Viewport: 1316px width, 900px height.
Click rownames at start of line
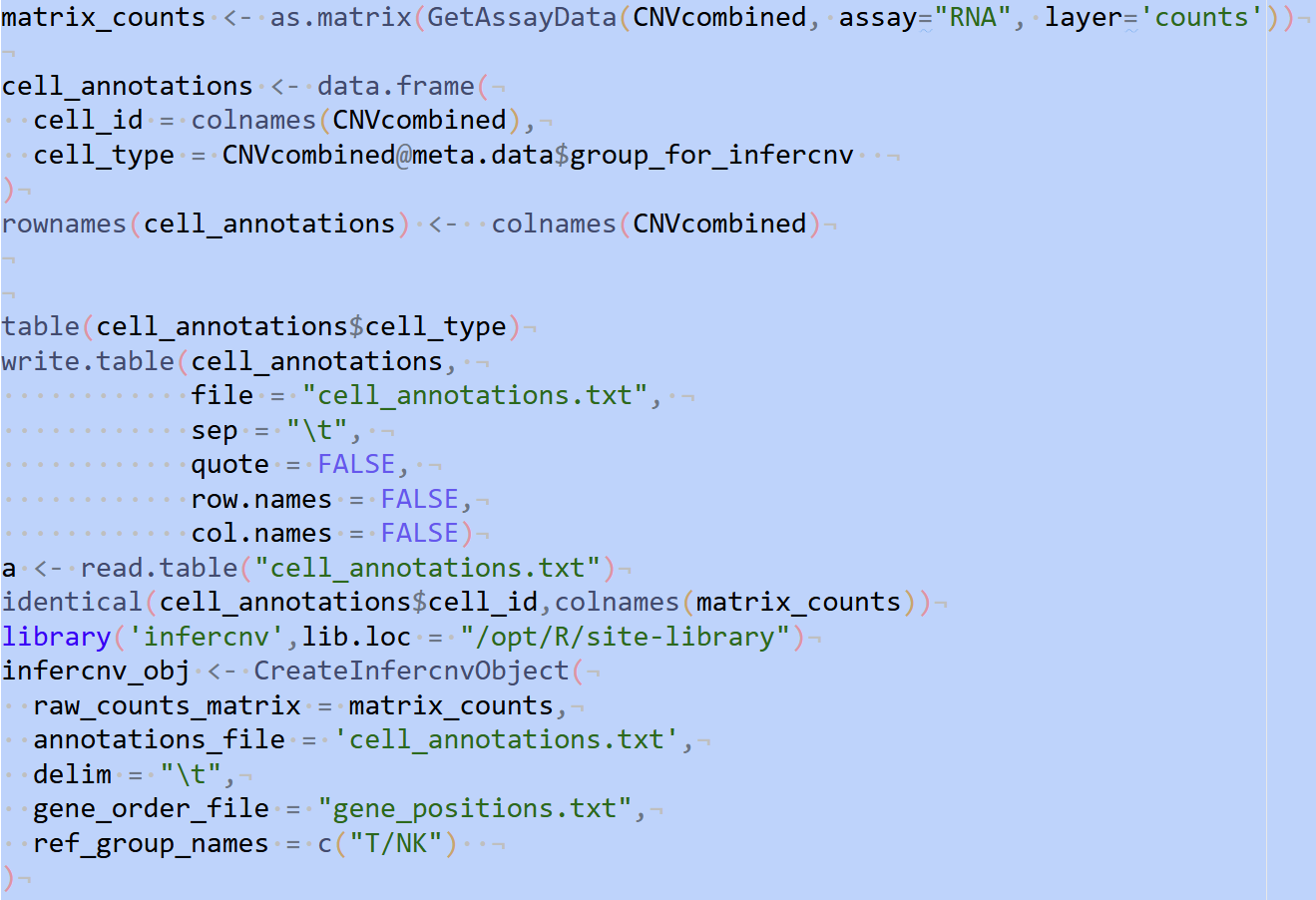pos(65,225)
